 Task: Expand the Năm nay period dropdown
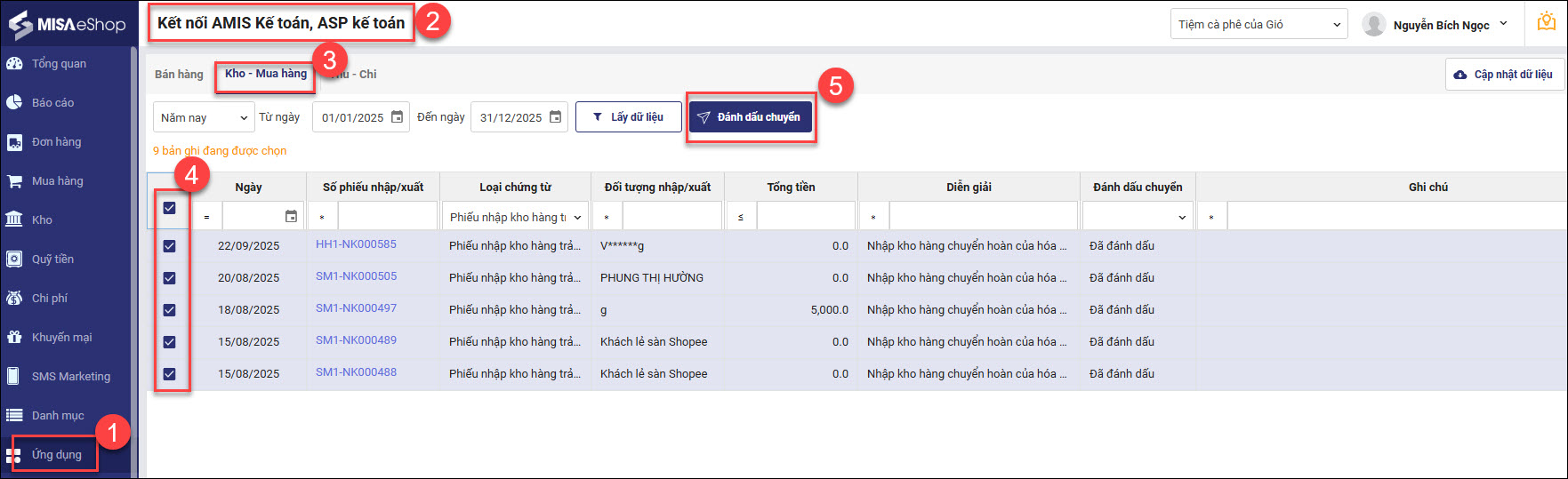coord(205,117)
